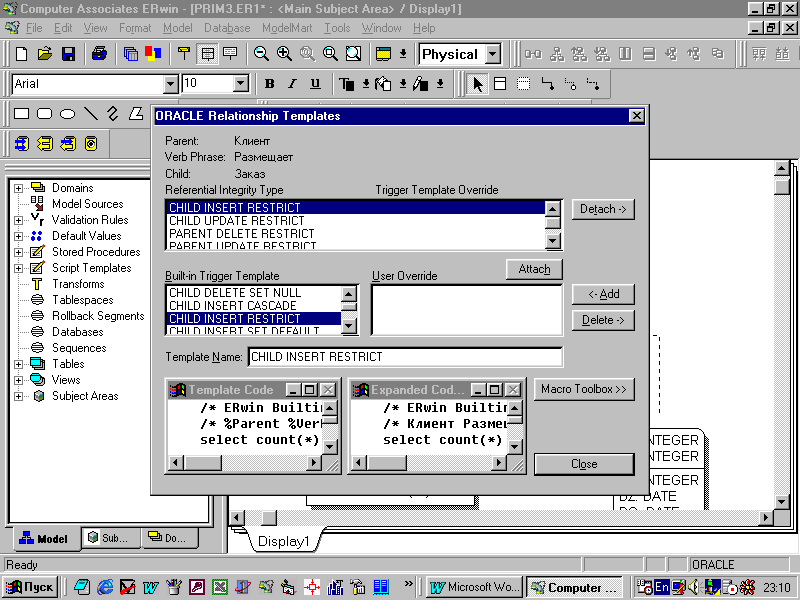This screenshot has width=800, height=600.
Task: Open the ModelMart menu
Action: pos(287,28)
